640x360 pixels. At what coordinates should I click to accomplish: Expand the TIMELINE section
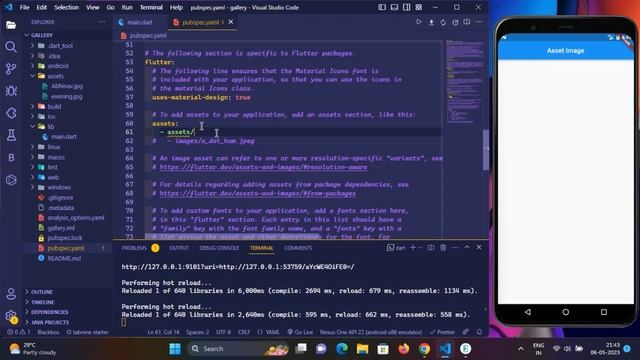coord(42,302)
